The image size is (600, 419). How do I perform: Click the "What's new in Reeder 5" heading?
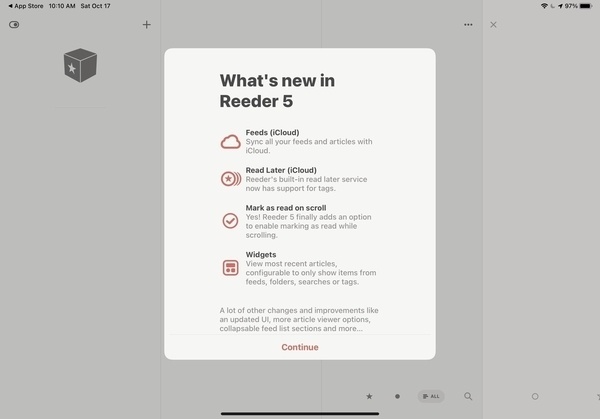pos(283,89)
